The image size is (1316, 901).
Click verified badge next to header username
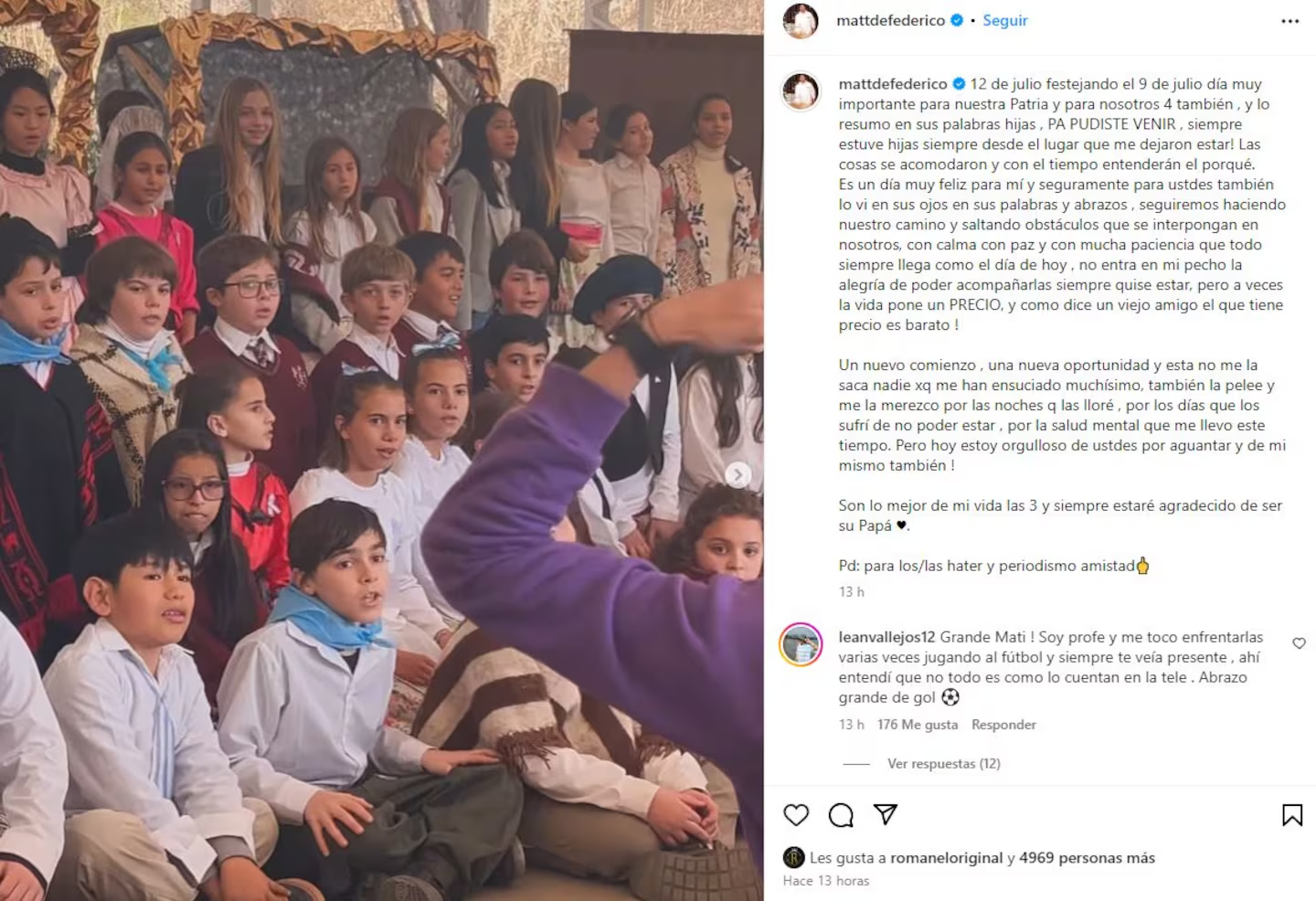(957, 20)
